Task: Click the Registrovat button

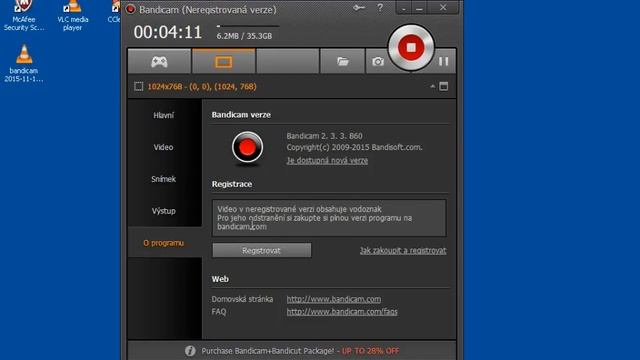Action: 262,250
